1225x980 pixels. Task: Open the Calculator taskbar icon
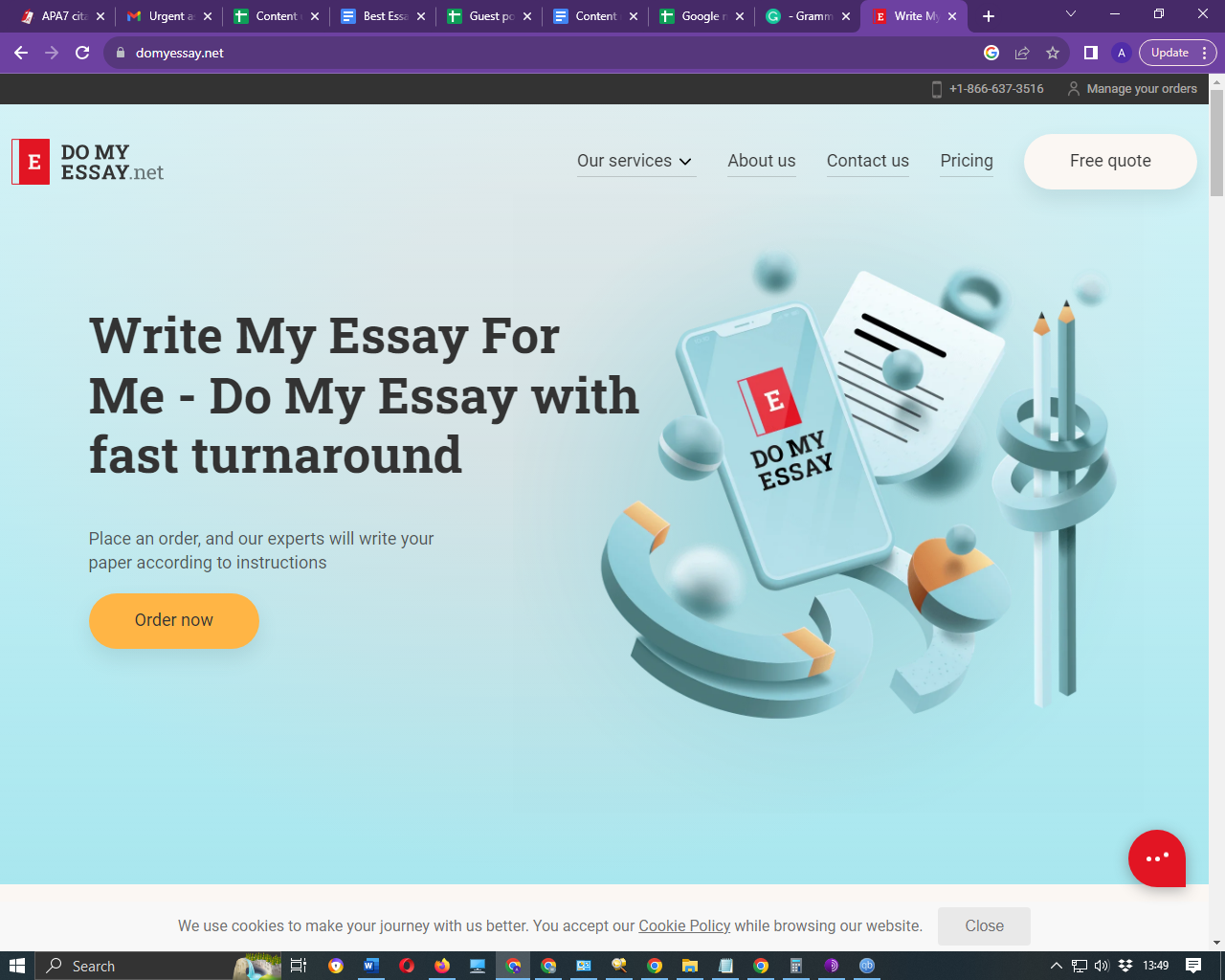795,966
